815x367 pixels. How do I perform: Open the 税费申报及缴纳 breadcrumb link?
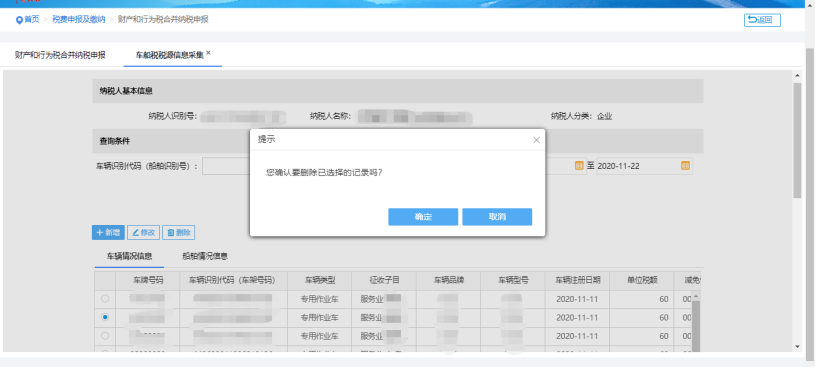point(78,20)
